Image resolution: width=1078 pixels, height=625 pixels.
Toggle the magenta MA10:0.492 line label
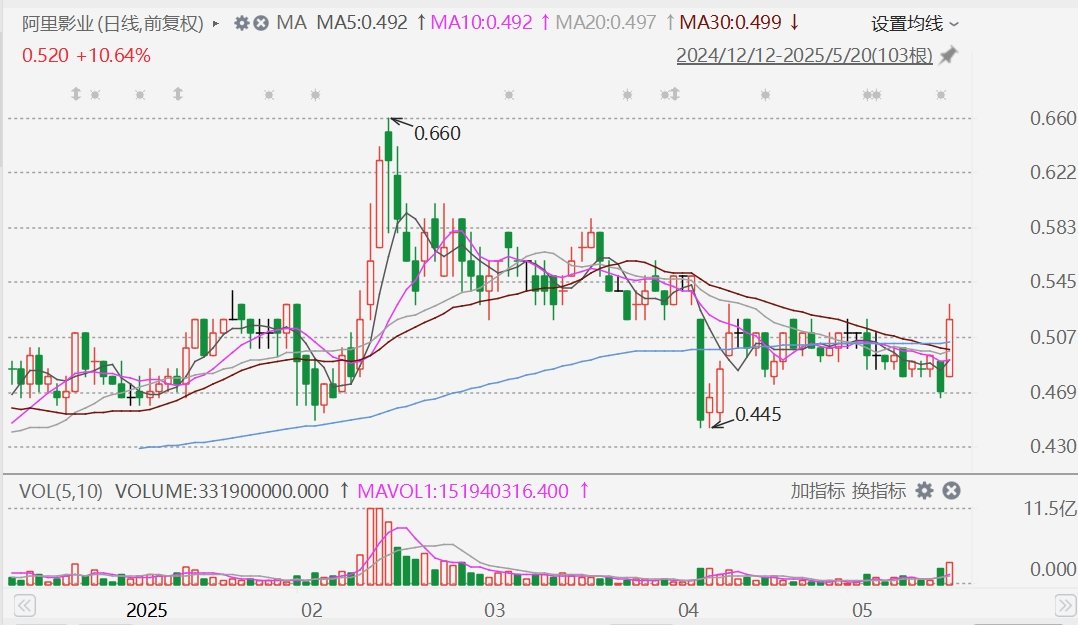481,23
